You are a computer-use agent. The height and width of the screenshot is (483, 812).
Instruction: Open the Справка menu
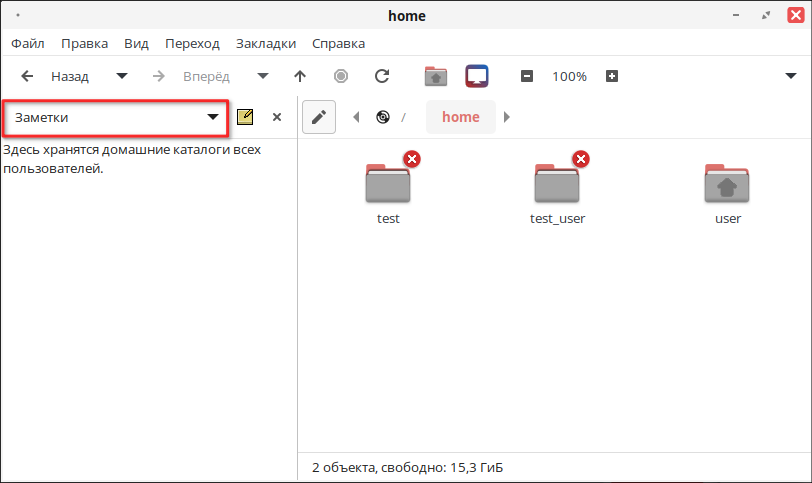tap(338, 43)
